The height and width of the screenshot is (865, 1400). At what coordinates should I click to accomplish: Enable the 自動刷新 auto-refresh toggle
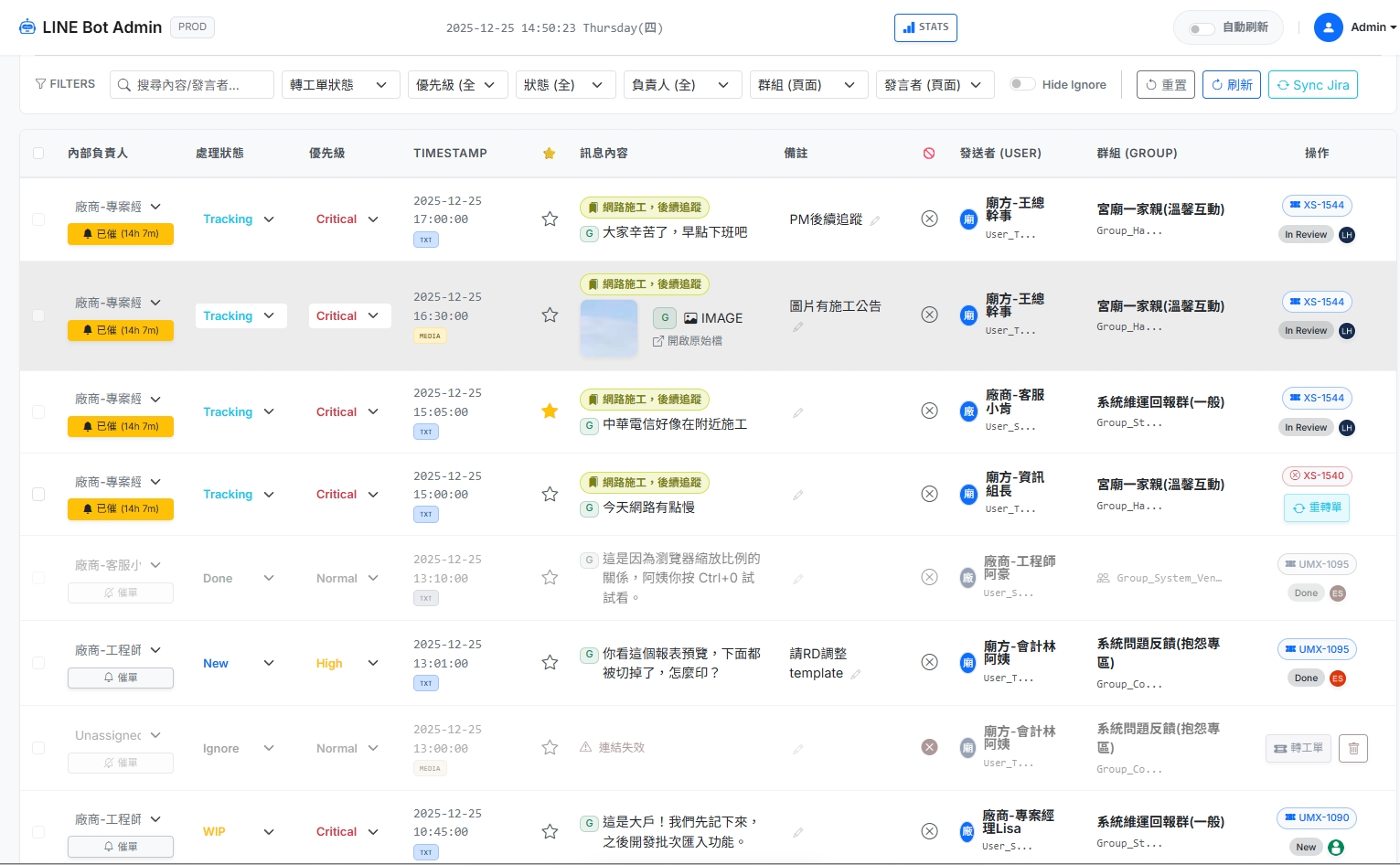click(1202, 27)
